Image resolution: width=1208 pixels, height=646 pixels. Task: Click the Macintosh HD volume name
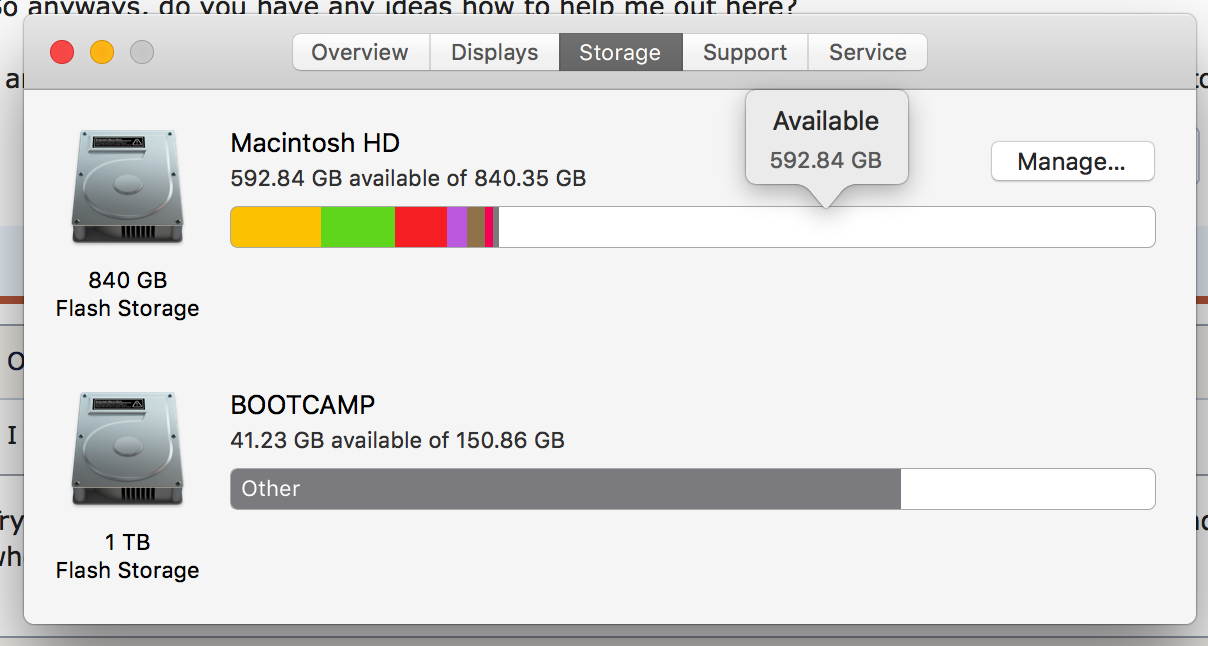pyautogui.click(x=315, y=143)
